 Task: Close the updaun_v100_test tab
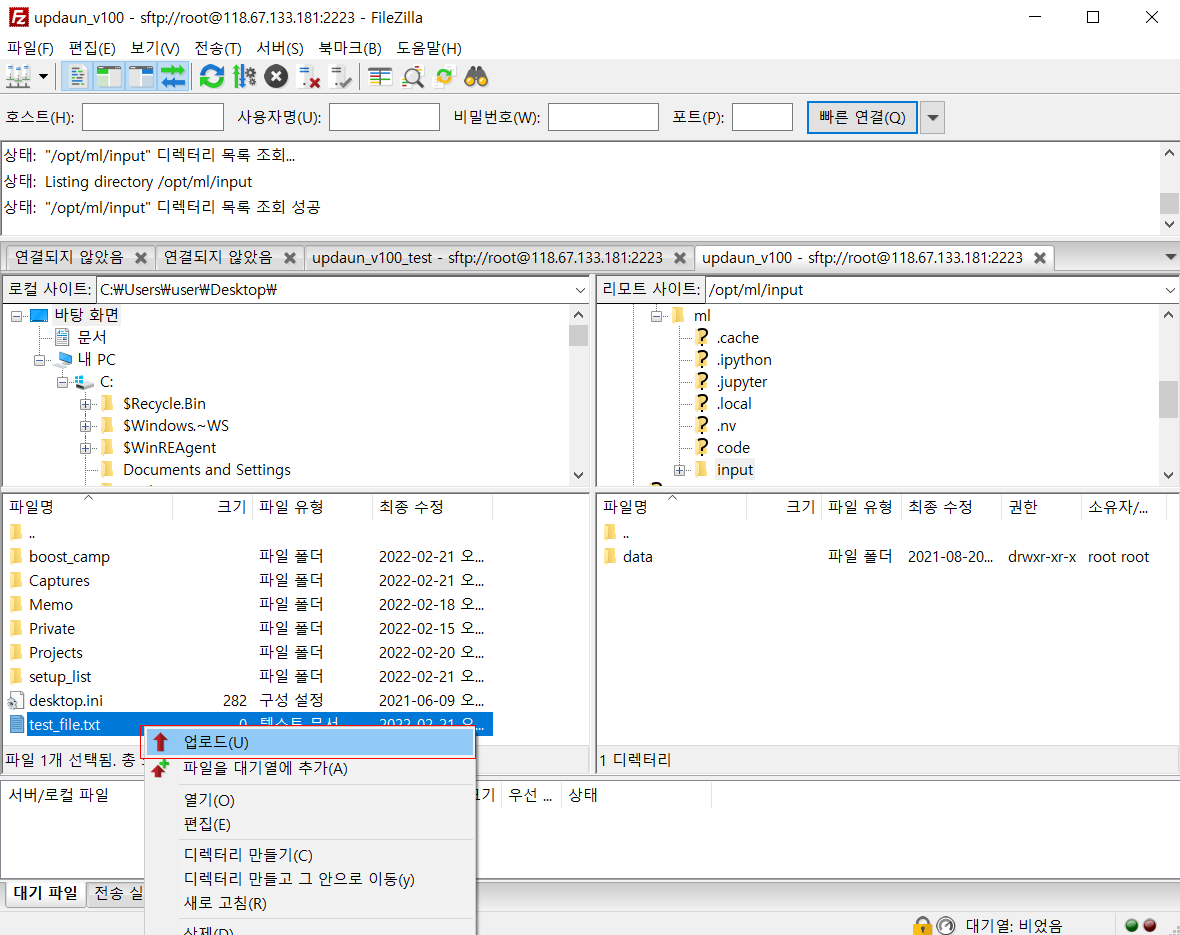[680, 258]
